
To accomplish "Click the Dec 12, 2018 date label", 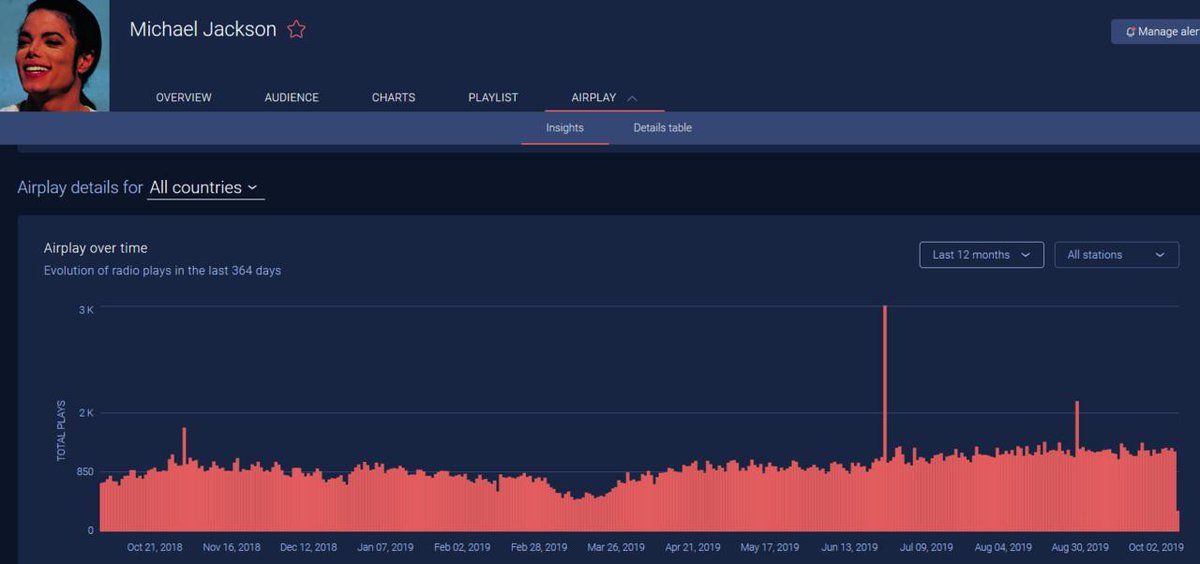I will 308,547.
